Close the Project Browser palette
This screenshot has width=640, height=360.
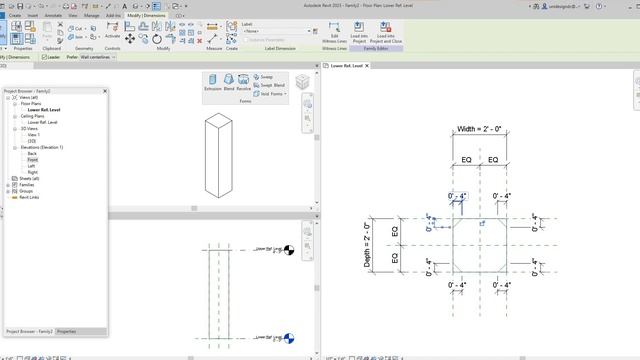pyautogui.click(x=105, y=91)
